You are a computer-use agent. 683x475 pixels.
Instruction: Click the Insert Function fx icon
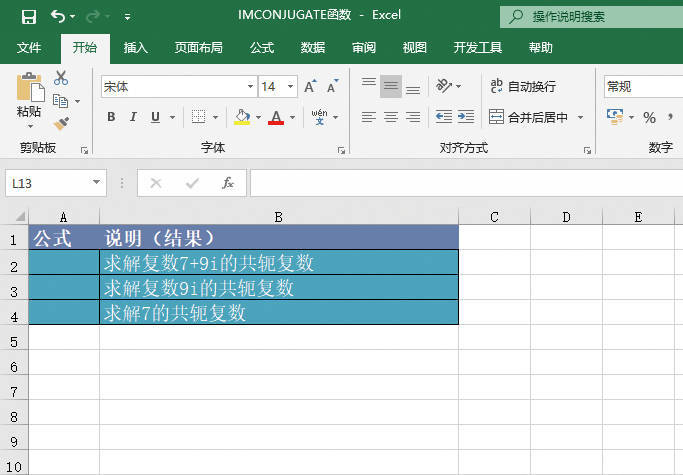point(228,183)
